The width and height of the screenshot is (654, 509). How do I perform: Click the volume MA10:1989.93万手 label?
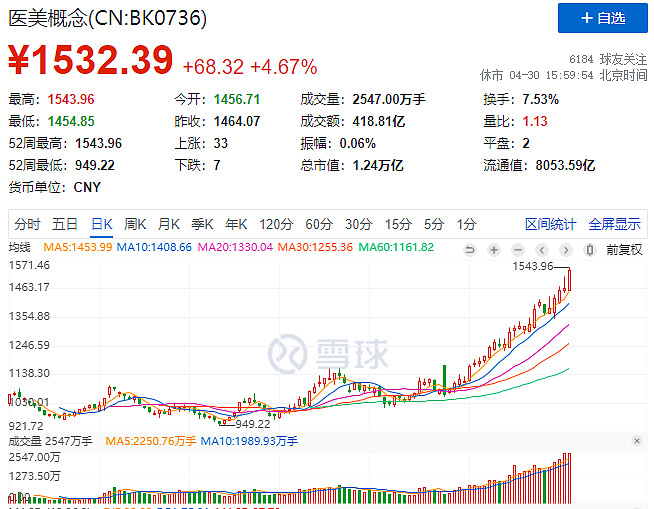tap(249, 441)
